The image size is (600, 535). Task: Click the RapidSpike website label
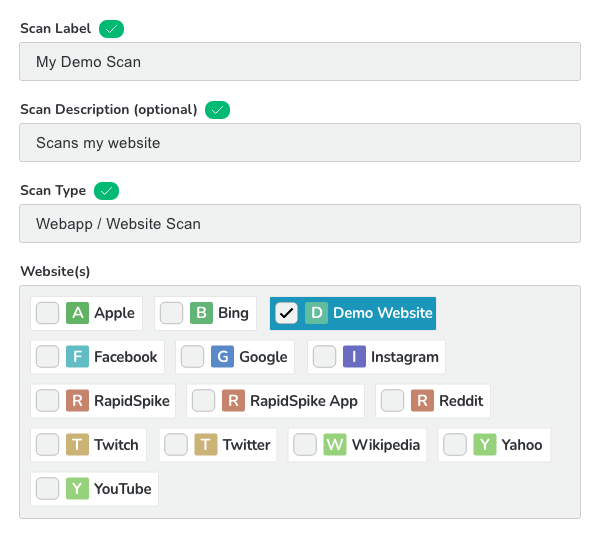pos(132,400)
